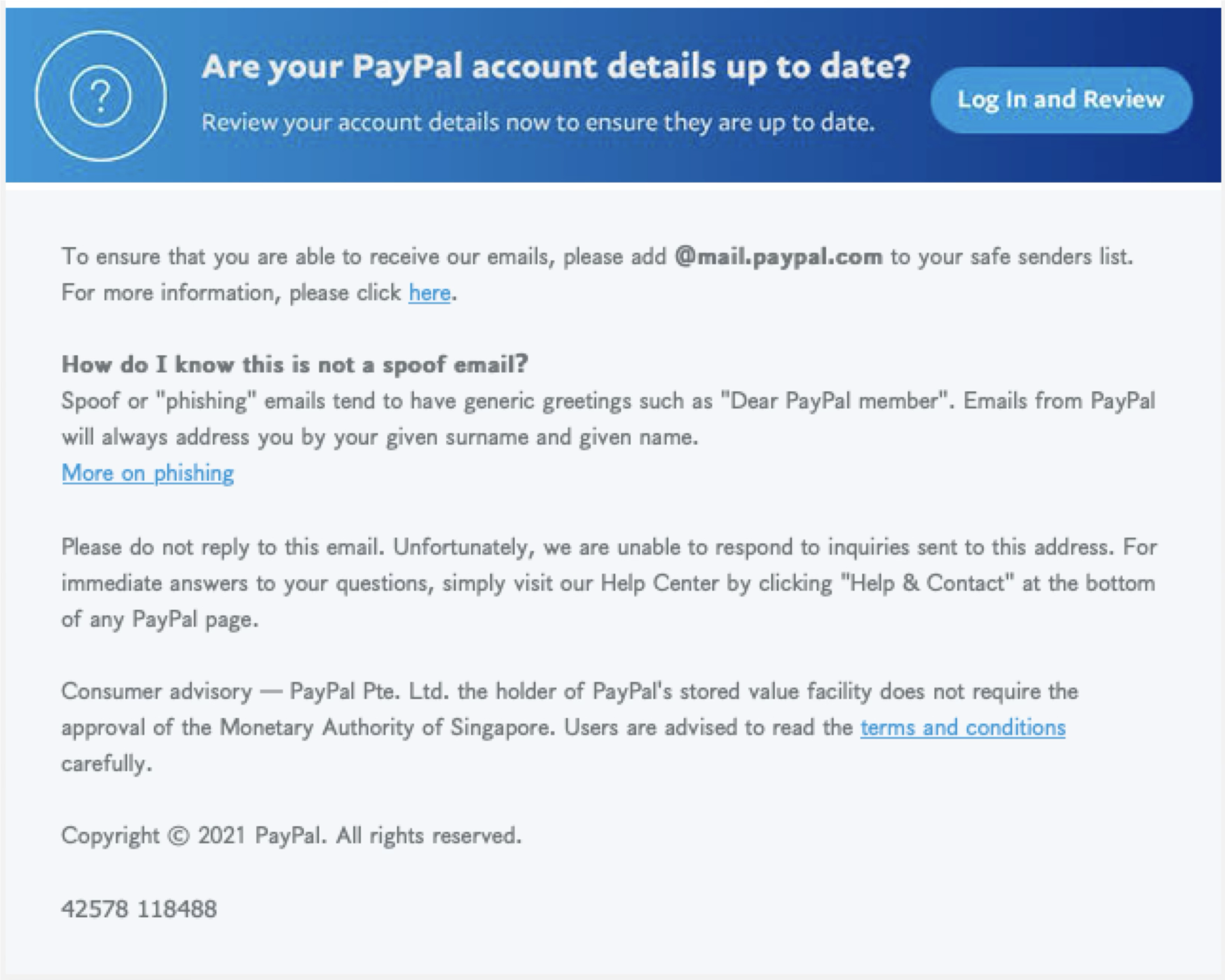Follow the terms and conditions link
The width and height of the screenshot is (1225, 980).
pos(963,728)
